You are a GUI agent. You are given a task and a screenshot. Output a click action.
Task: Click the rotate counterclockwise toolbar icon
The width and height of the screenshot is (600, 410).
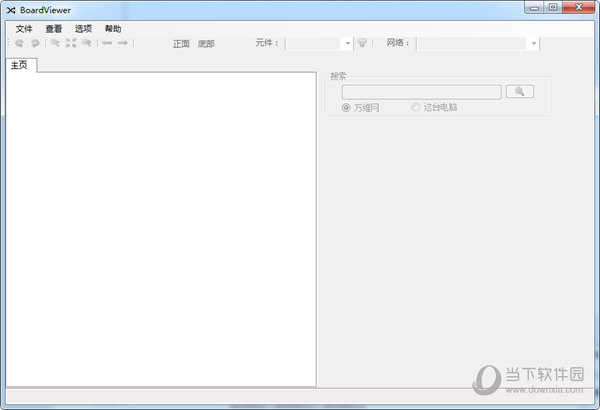click(x=19, y=43)
